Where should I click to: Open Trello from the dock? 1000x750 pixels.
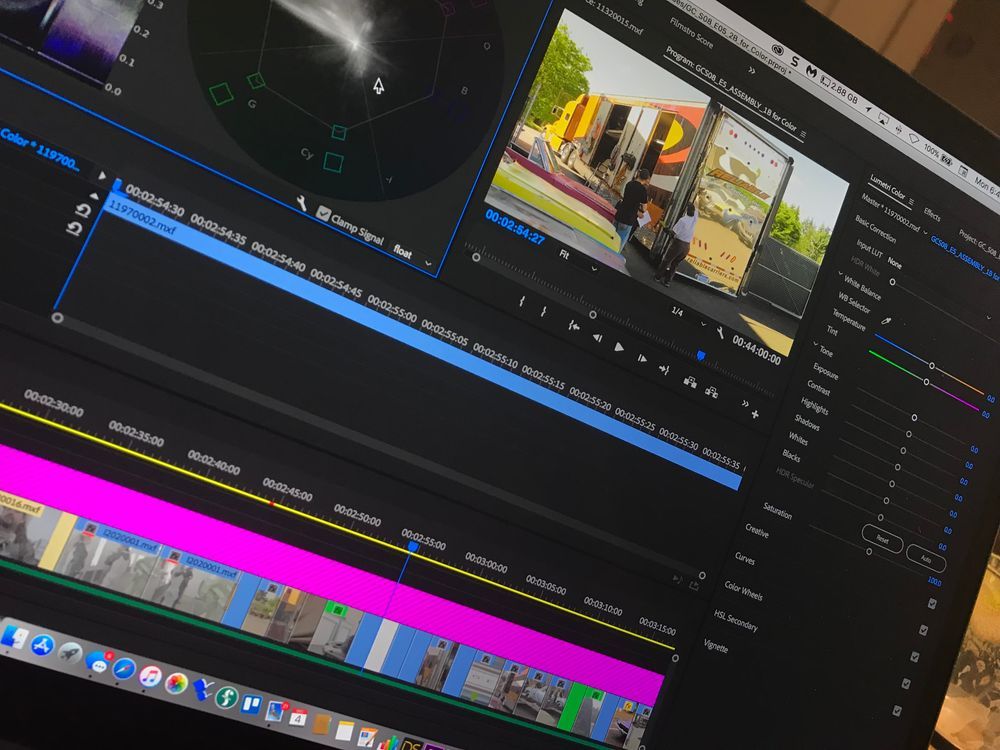pyautogui.click(x=251, y=704)
